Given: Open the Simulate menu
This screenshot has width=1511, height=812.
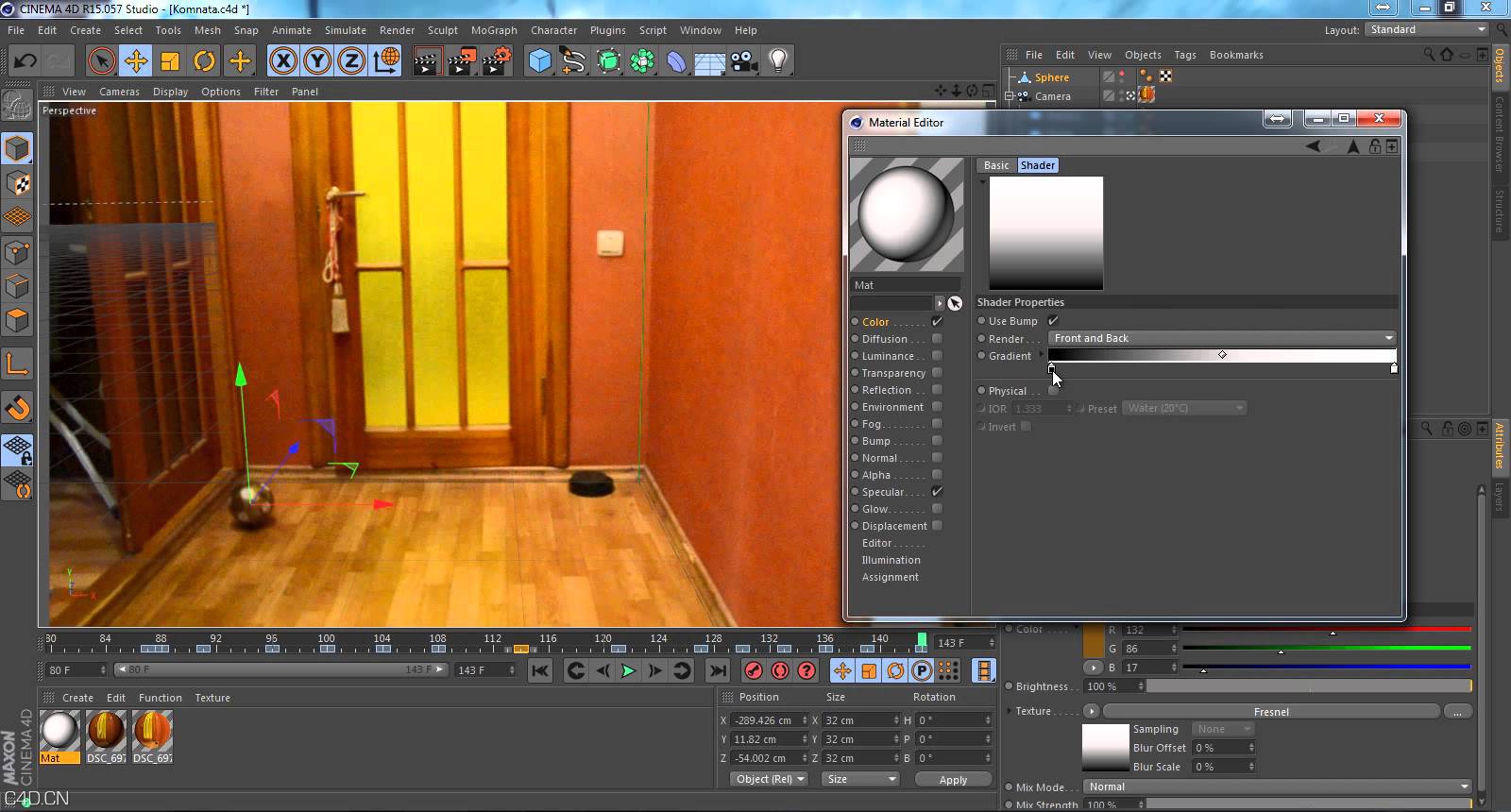Looking at the screenshot, I should 346,30.
